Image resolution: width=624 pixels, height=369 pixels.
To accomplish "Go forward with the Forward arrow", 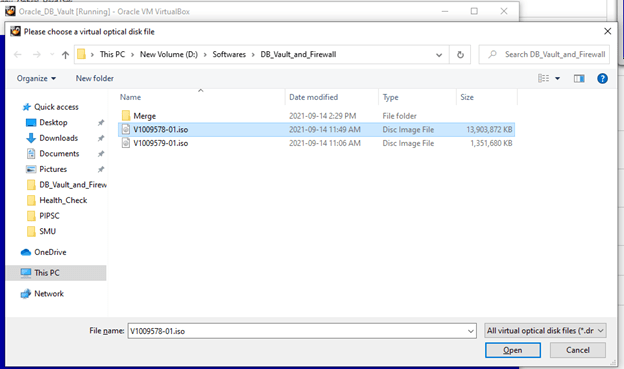I will tap(37, 55).
